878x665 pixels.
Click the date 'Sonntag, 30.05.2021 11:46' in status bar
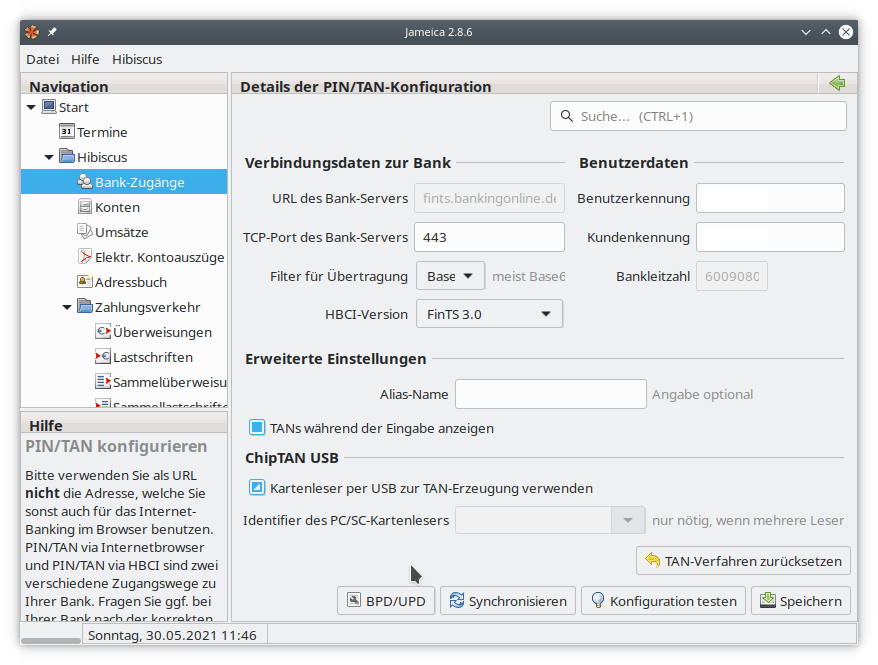coord(172,635)
